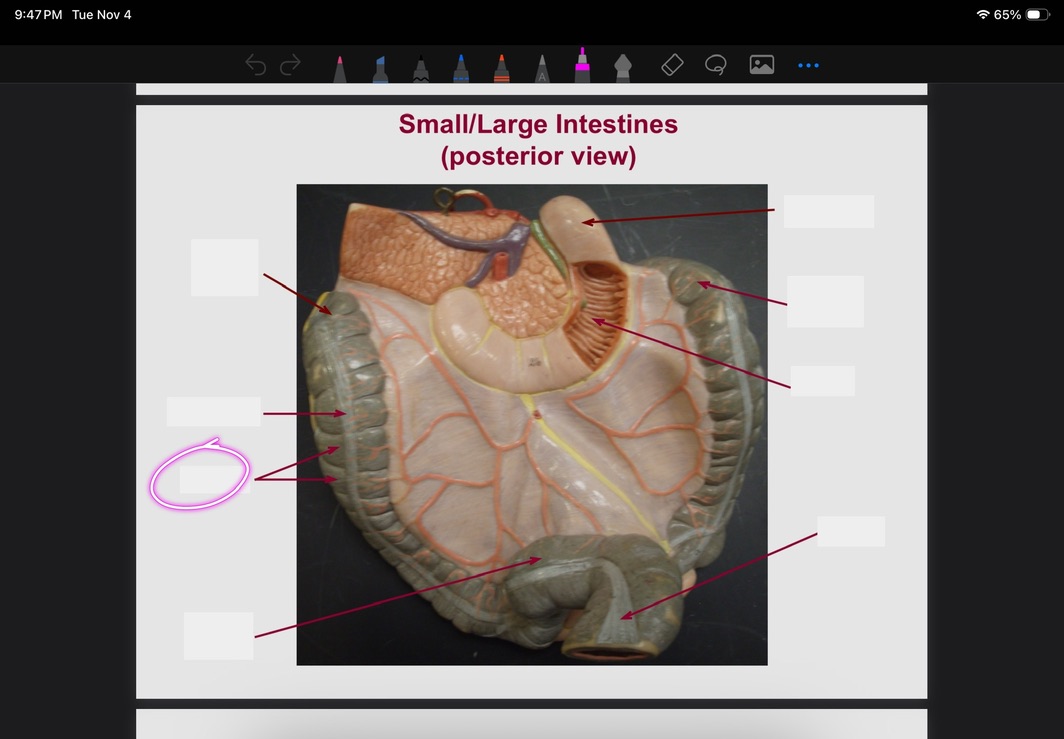Select the pink-tipped pen tool
Viewport: 1064px width, 739px height.
(x=340, y=68)
